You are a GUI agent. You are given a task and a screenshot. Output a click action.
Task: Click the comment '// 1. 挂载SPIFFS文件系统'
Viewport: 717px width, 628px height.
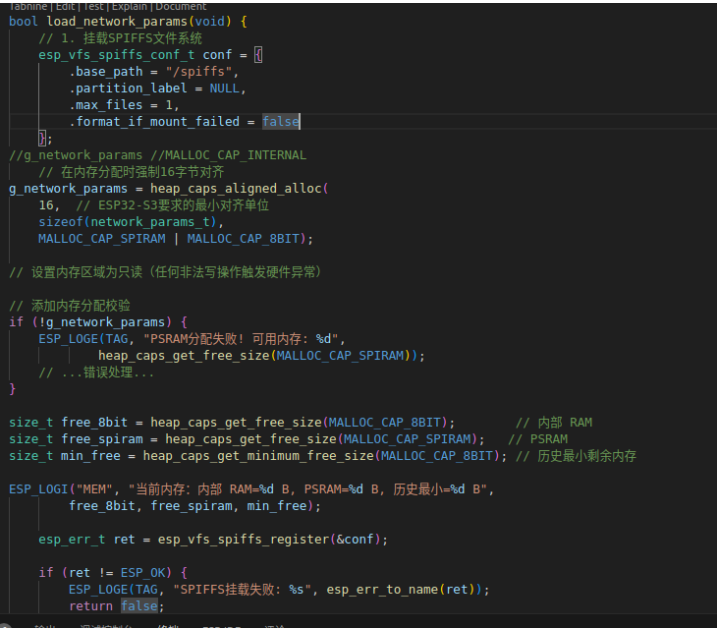click(x=120, y=38)
